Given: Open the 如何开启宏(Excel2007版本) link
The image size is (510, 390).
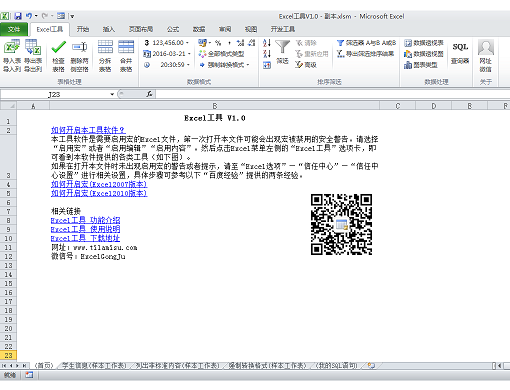Looking at the screenshot, I should coord(99,184).
